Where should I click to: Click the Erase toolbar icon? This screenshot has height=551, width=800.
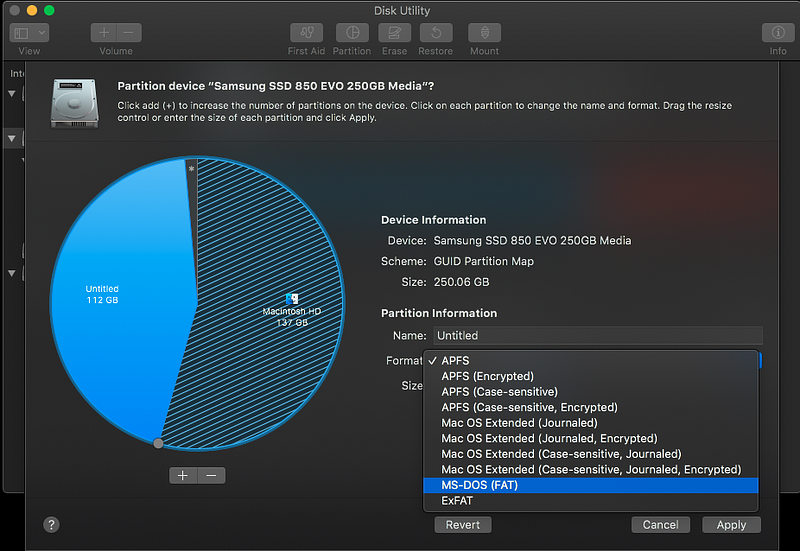(x=394, y=33)
